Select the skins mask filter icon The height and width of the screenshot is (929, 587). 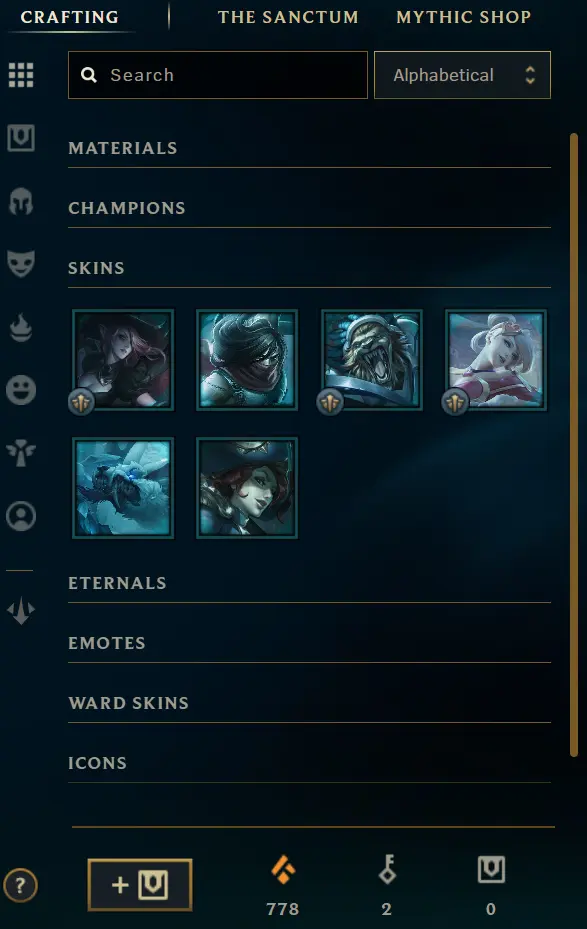click(x=21, y=264)
